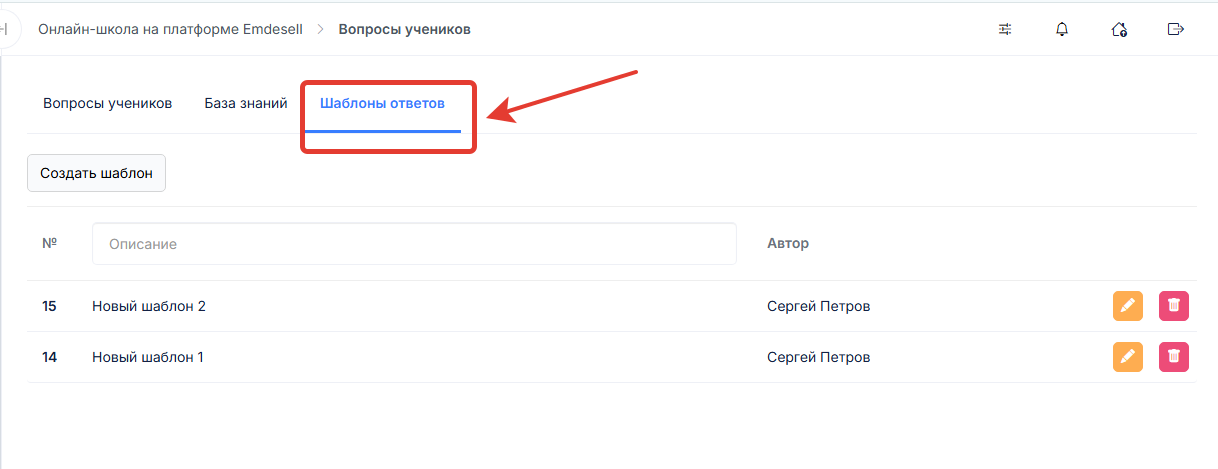
Task: Switch to the 'Вопросы учеников' tab
Action: [108, 103]
